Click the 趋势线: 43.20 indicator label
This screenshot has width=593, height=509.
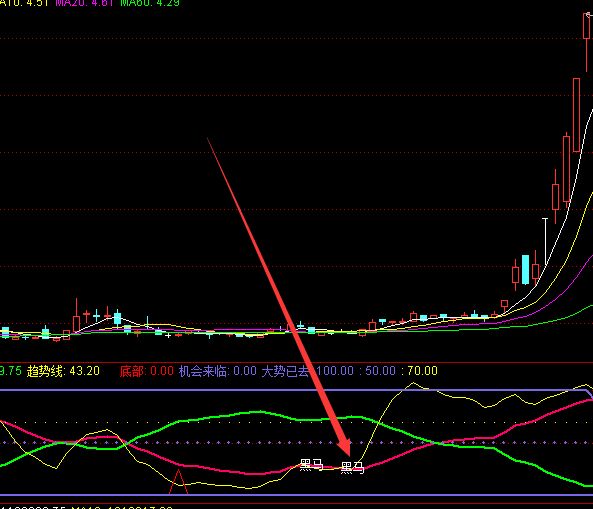point(63,371)
